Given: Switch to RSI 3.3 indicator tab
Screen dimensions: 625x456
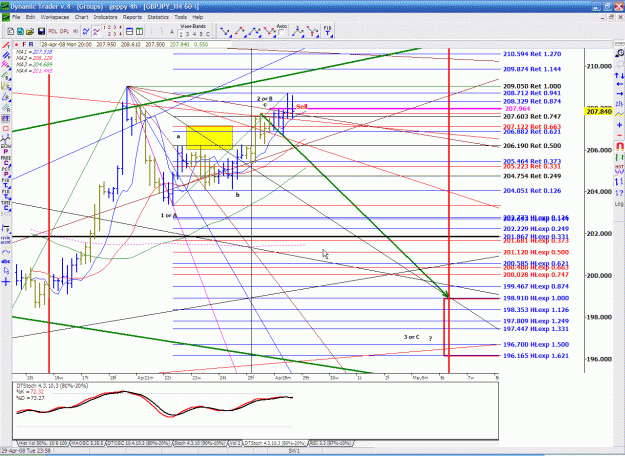Looking at the screenshot, I should point(331,443).
